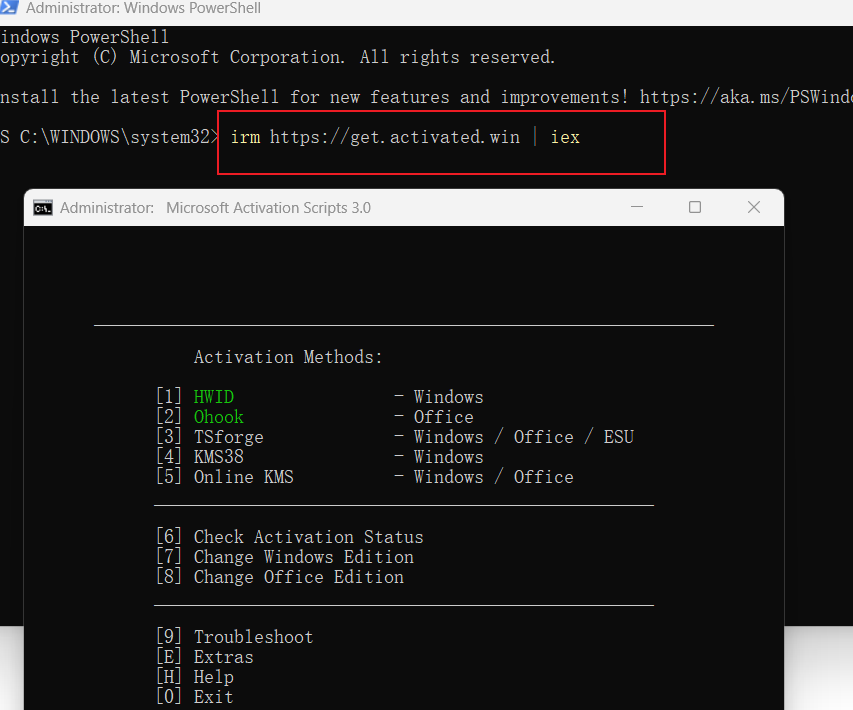This screenshot has width=853, height=710.
Task: Select the KMS38 option
Action: [x=200, y=456]
